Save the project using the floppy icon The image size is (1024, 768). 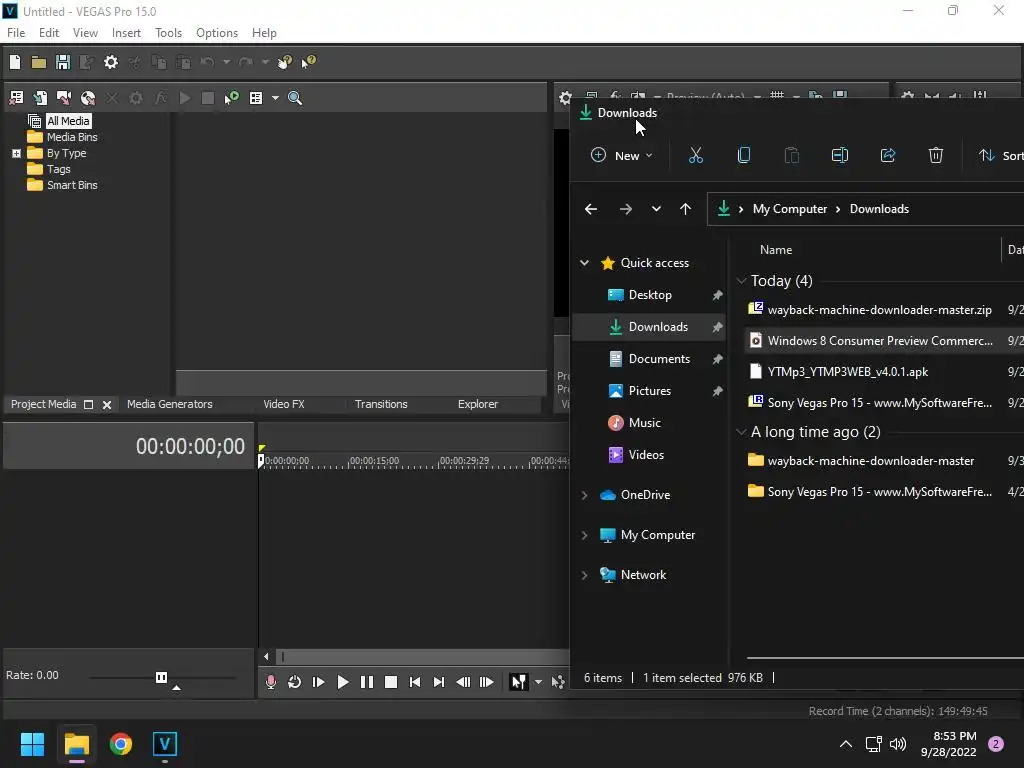pyautogui.click(x=63, y=62)
